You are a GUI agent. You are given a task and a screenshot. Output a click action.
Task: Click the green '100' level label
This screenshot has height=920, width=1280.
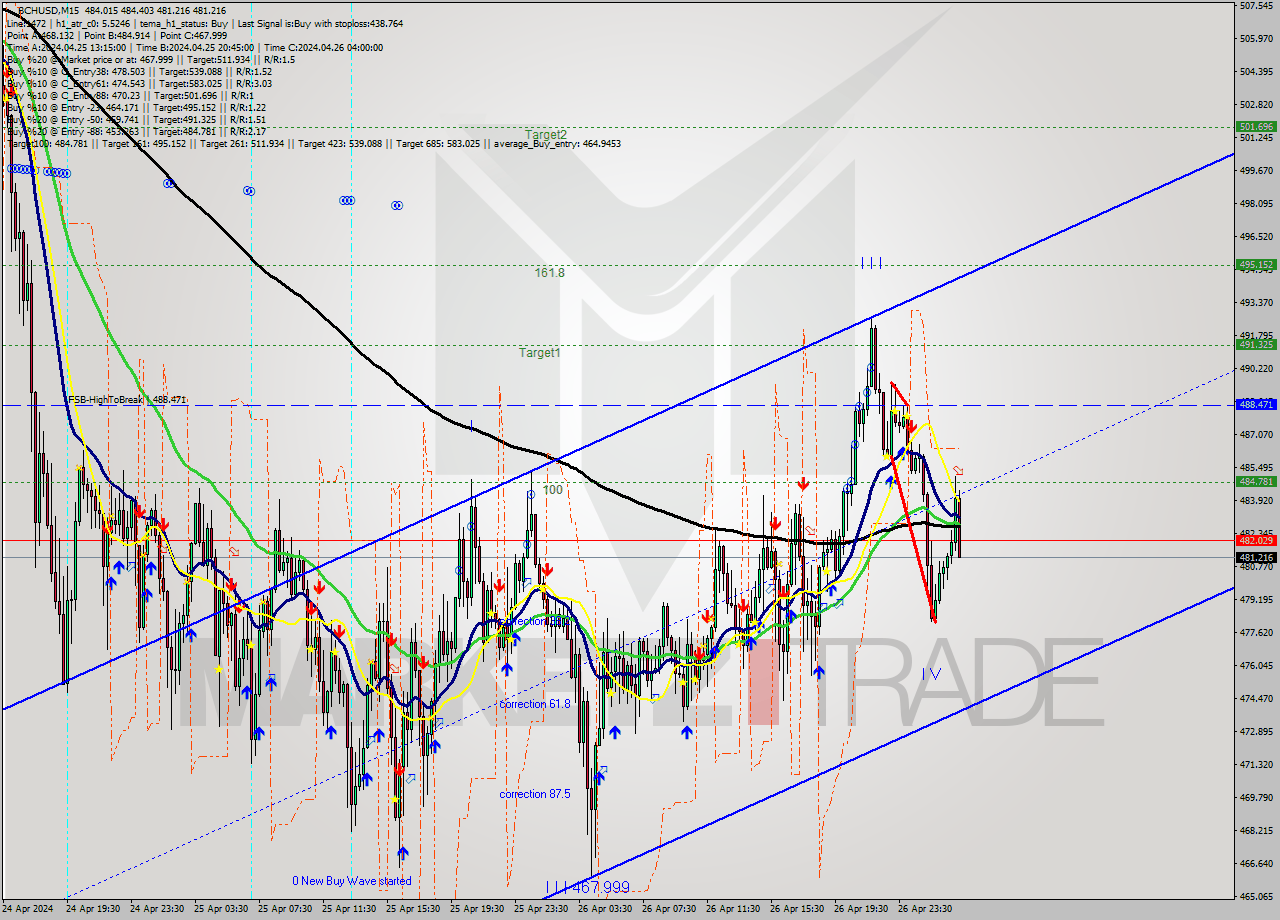[552, 490]
